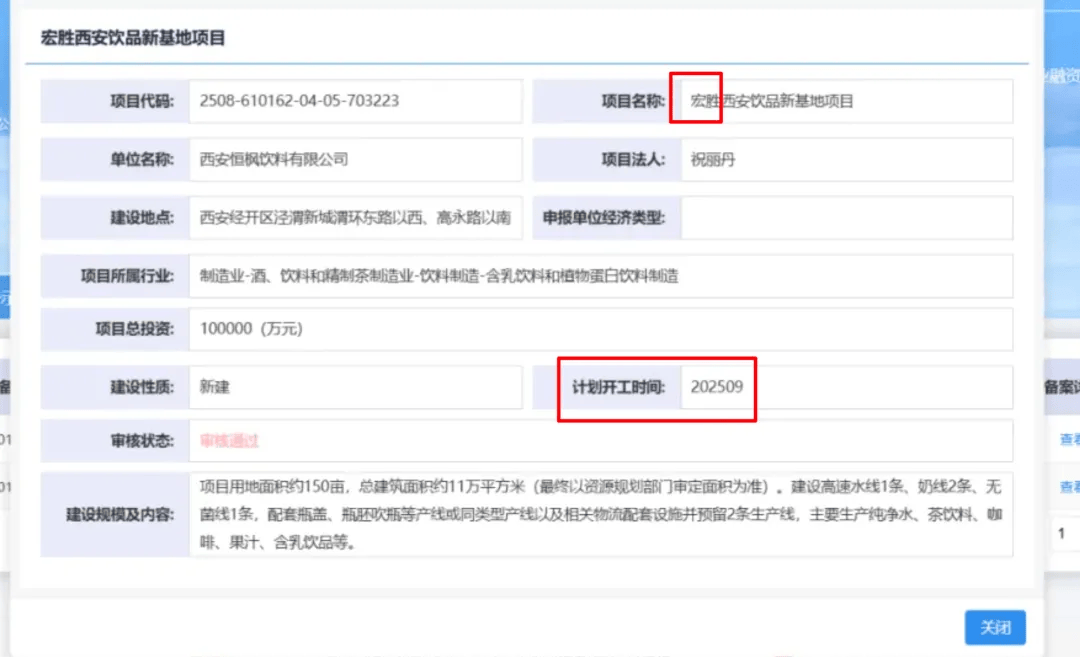Click the 单位名称 label
Screen dimensions: 1080x657
142,160
